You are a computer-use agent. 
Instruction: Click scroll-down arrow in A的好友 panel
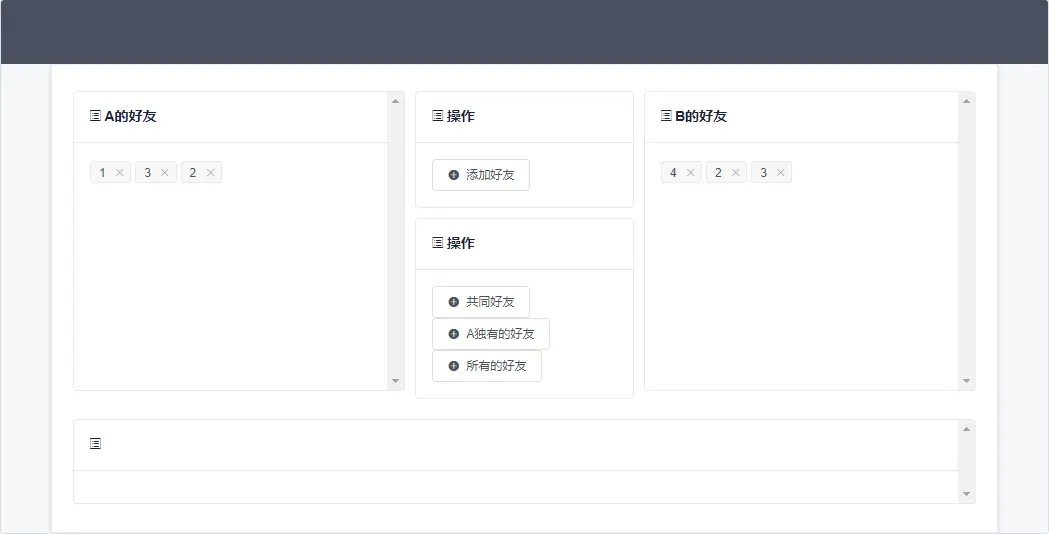pos(395,381)
